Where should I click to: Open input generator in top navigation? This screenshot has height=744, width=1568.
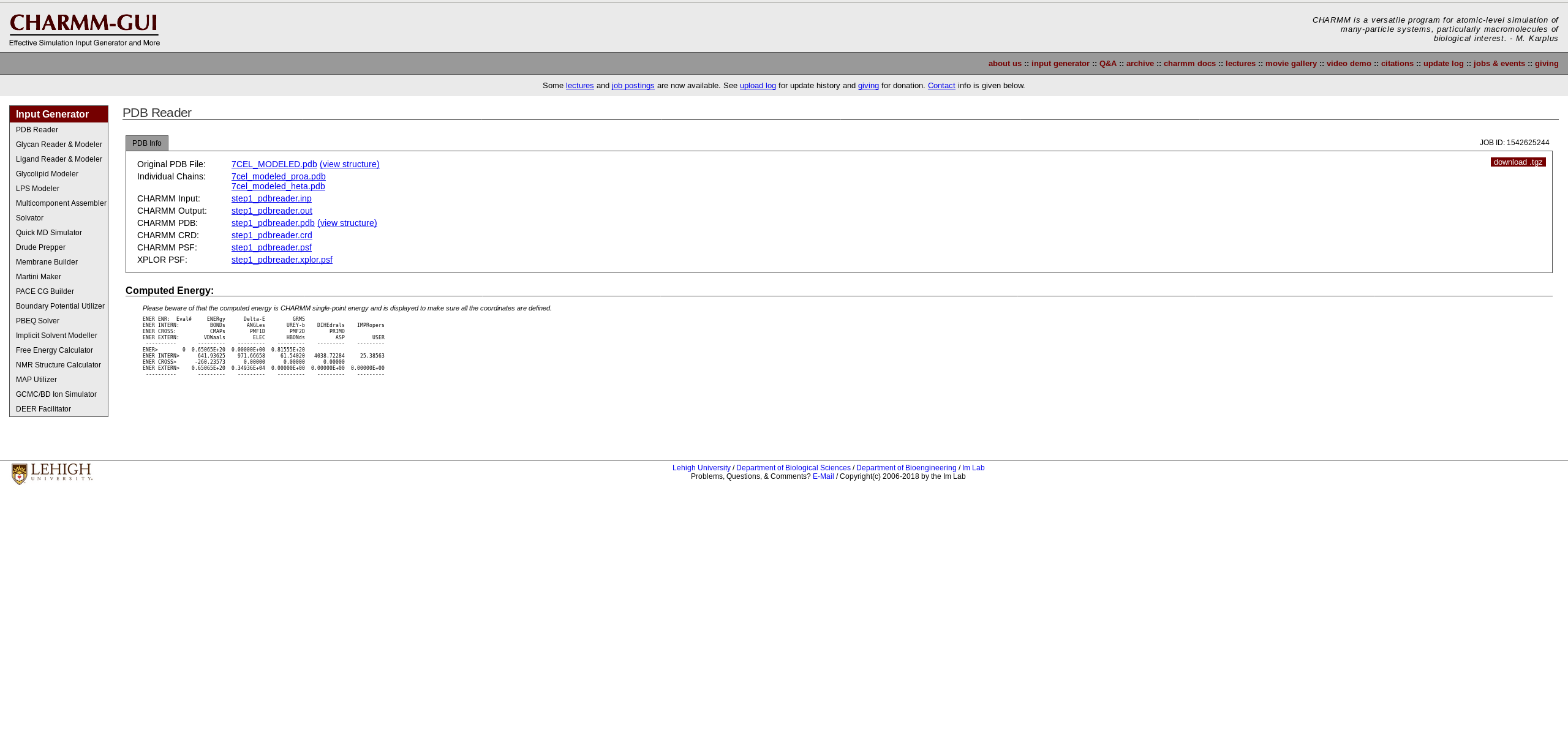tap(1060, 64)
